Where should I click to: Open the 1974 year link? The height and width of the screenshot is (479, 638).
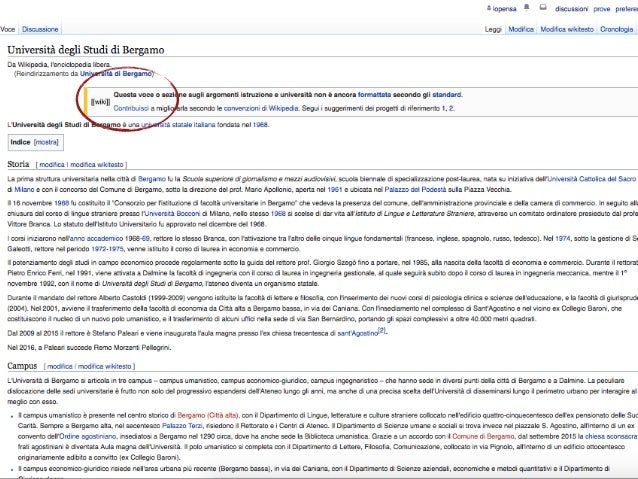(x=563, y=238)
